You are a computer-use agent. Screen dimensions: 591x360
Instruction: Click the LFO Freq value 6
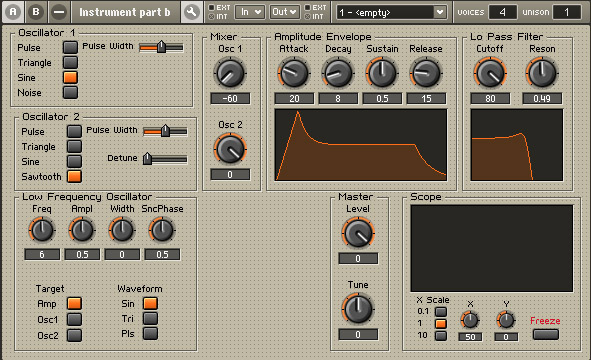(x=42, y=254)
